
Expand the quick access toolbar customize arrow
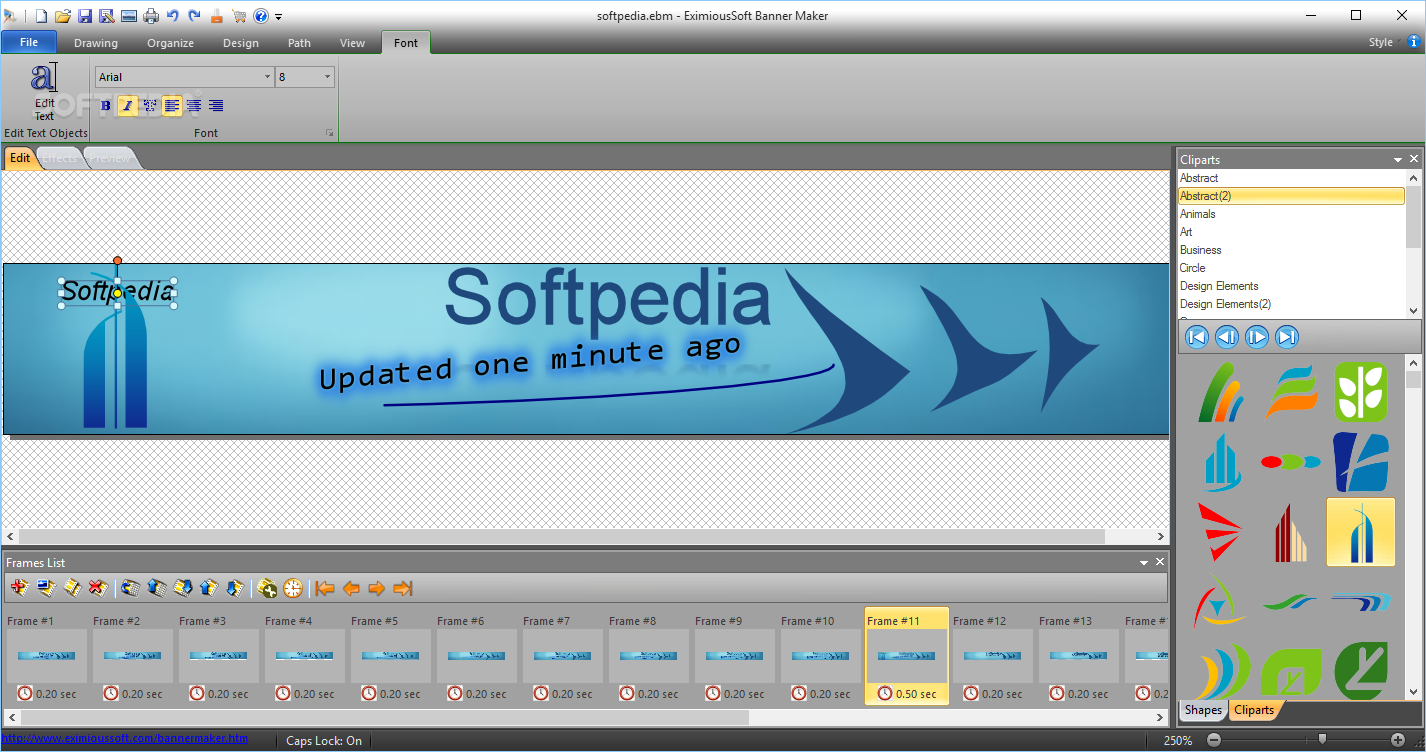tap(279, 17)
